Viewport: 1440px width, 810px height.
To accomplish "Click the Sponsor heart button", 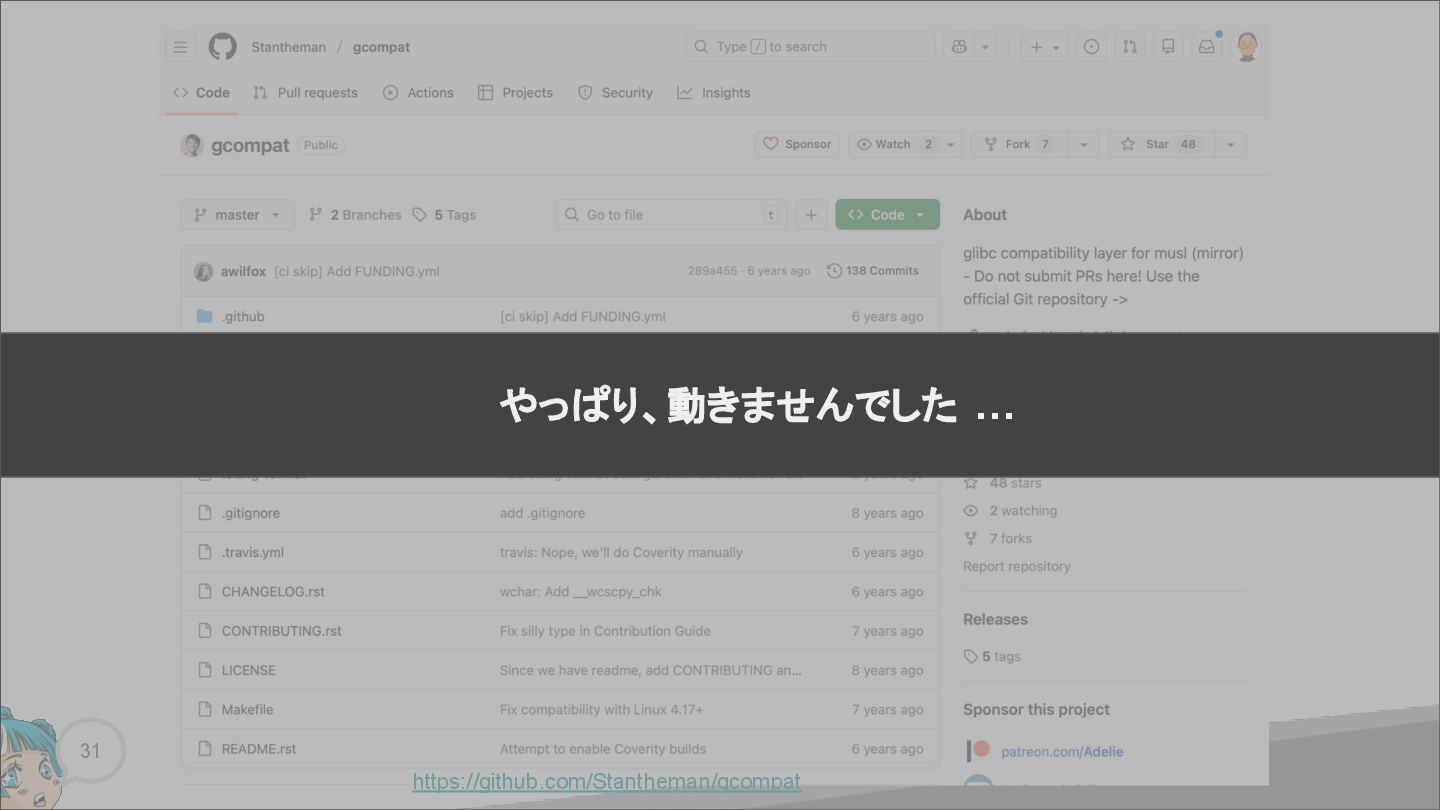I will click(797, 144).
